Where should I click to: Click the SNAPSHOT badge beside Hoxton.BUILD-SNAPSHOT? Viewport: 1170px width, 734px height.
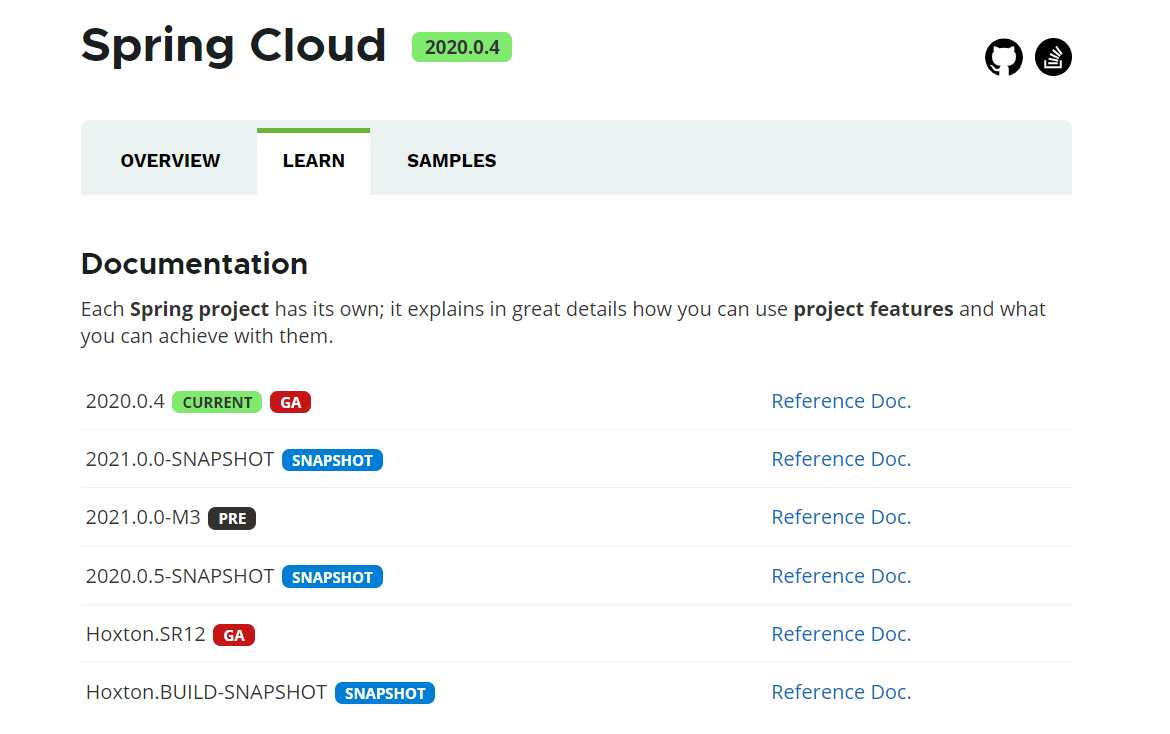pyautogui.click(x=385, y=693)
